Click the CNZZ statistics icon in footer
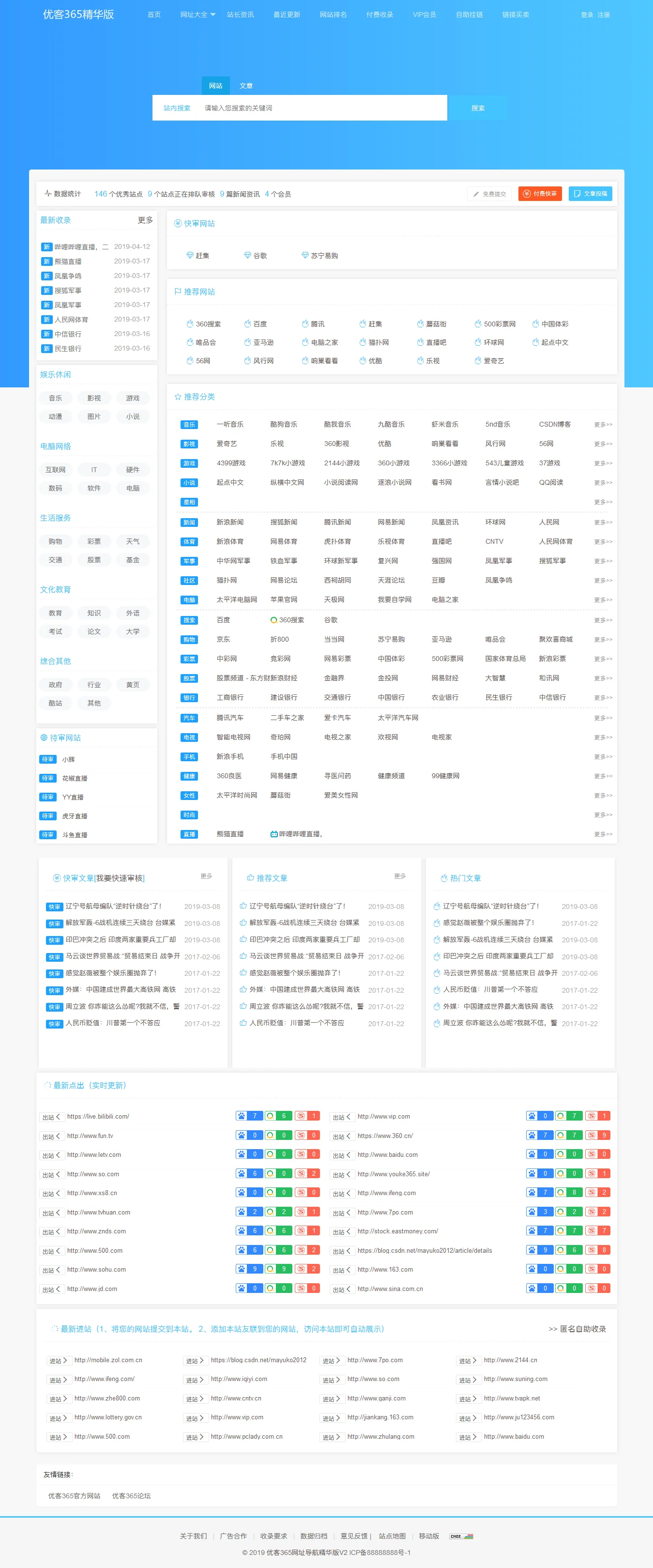The width and height of the screenshot is (653, 1568). click(461, 1536)
